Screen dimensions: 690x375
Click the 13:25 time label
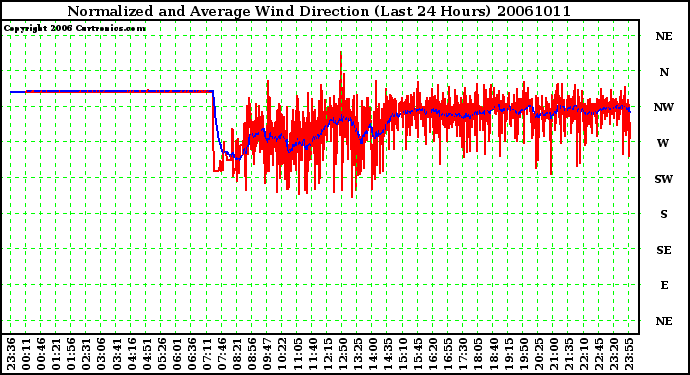(x=358, y=354)
